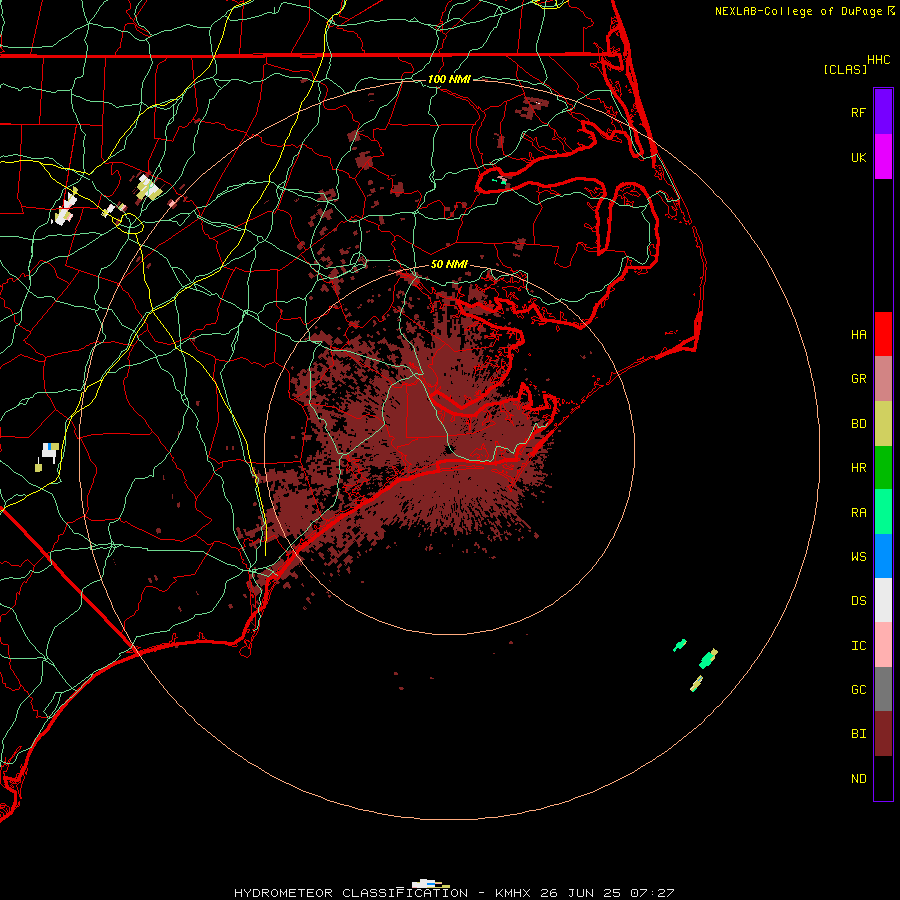Select the BD yellow legend block
The height and width of the screenshot is (900, 900).
point(883,424)
